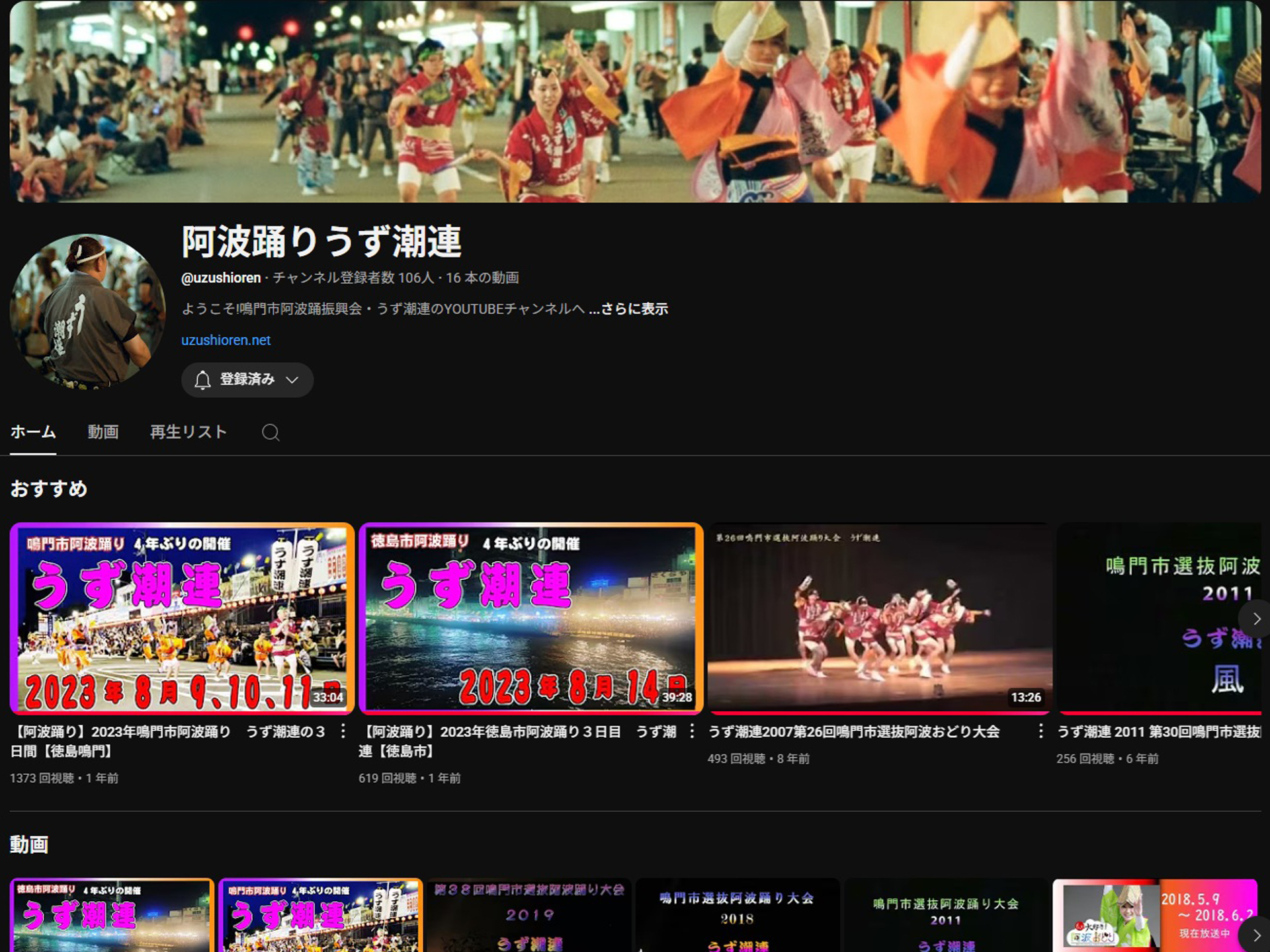This screenshot has height=952, width=1270.
Task: Open options menu for 2023年徳島市阿波踊り3日目 video
Action: coord(692,731)
